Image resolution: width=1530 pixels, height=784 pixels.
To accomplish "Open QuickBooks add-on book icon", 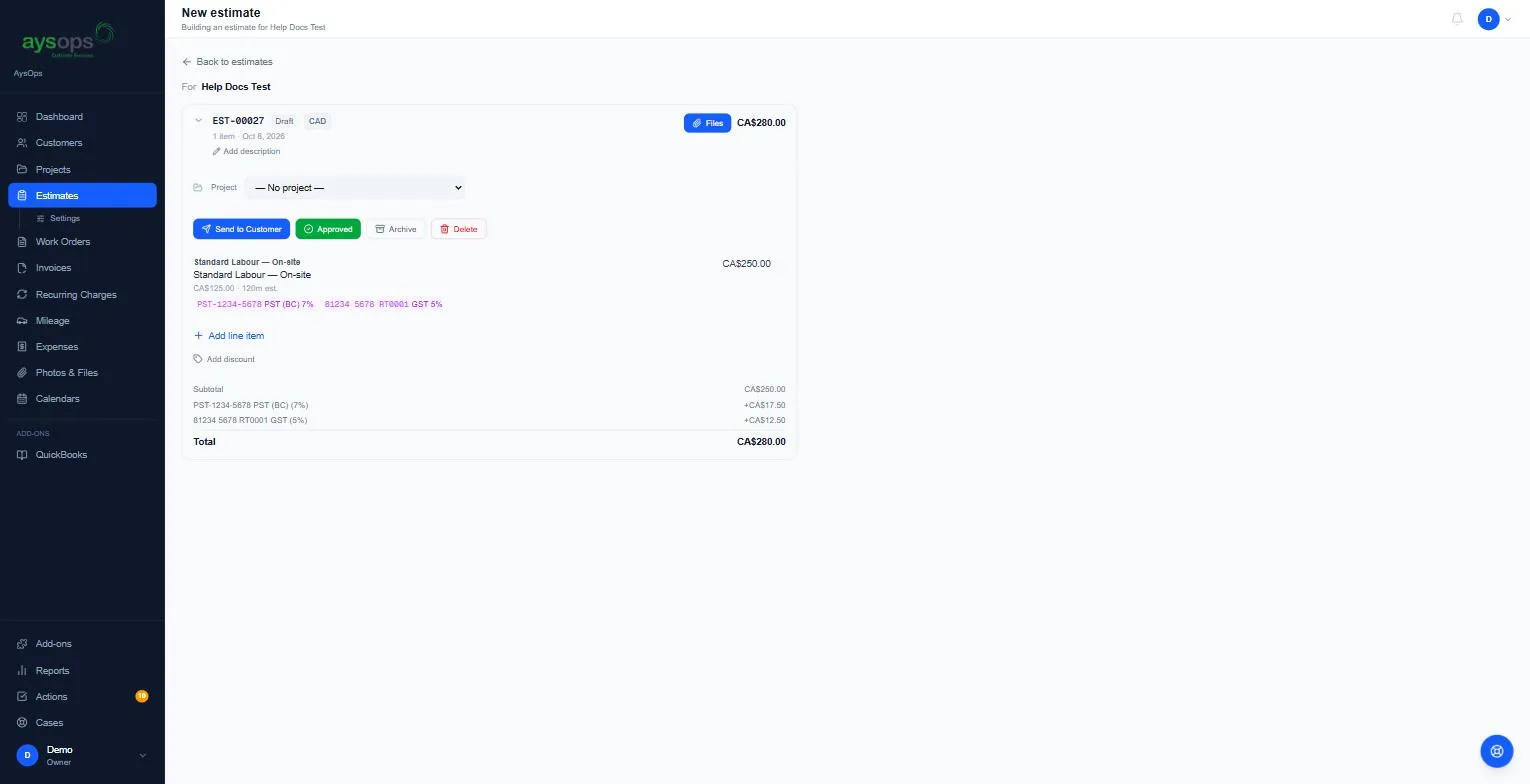I will 22,455.
